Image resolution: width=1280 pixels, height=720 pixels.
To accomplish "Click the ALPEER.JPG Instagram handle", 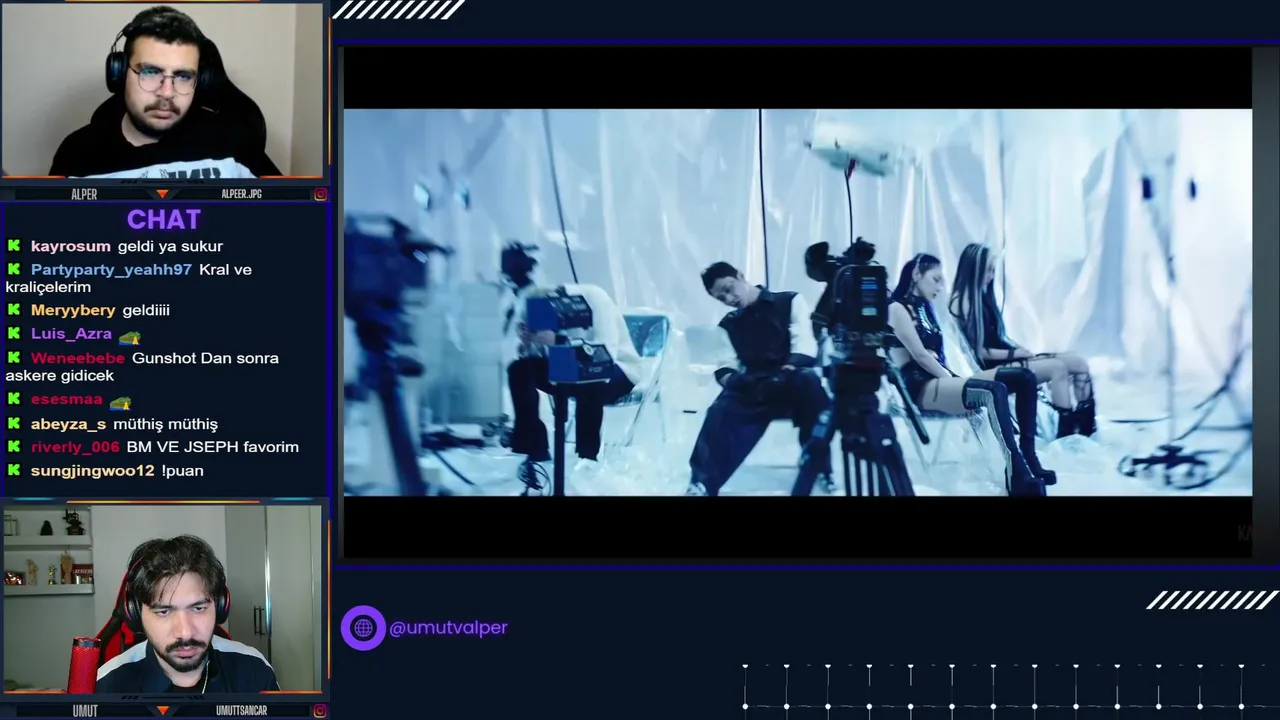I will (x=241, y=194).
